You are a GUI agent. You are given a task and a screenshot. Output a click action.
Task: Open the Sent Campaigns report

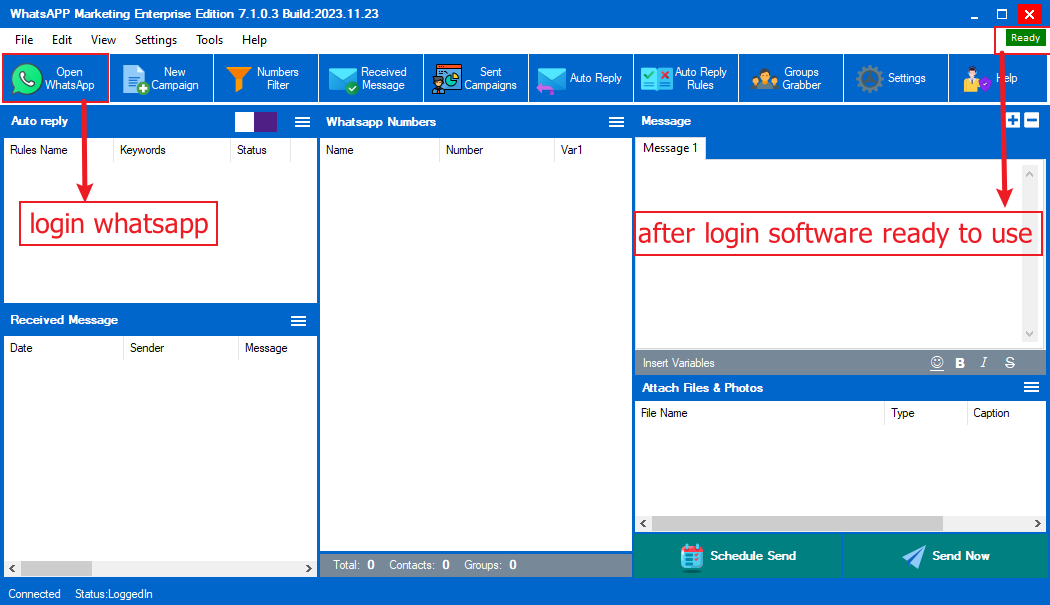click(476, 78)
